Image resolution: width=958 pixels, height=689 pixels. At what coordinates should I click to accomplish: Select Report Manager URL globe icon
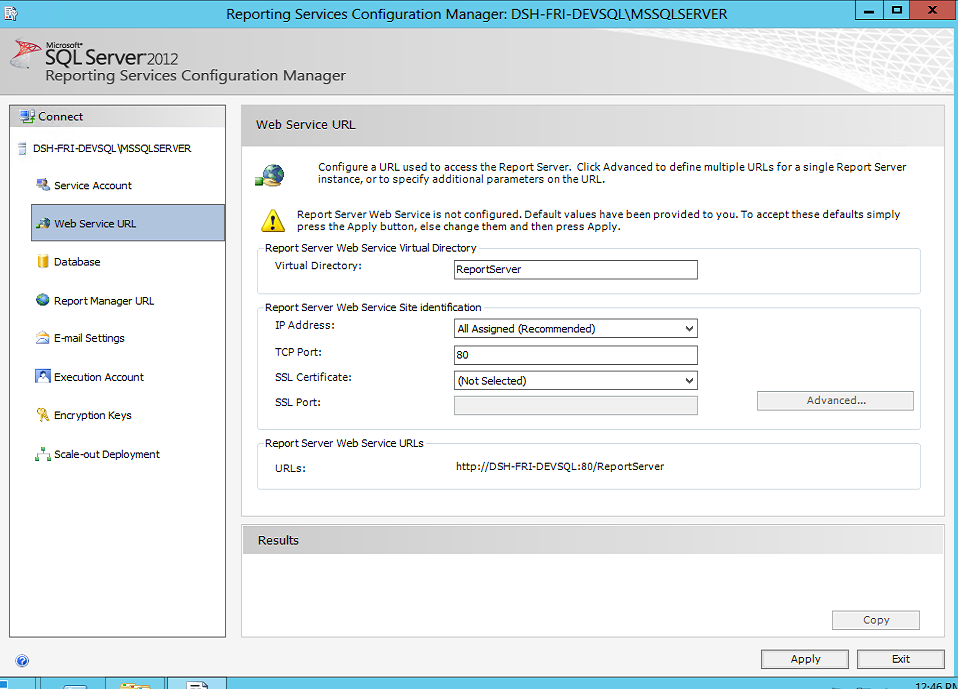(41, 300)
